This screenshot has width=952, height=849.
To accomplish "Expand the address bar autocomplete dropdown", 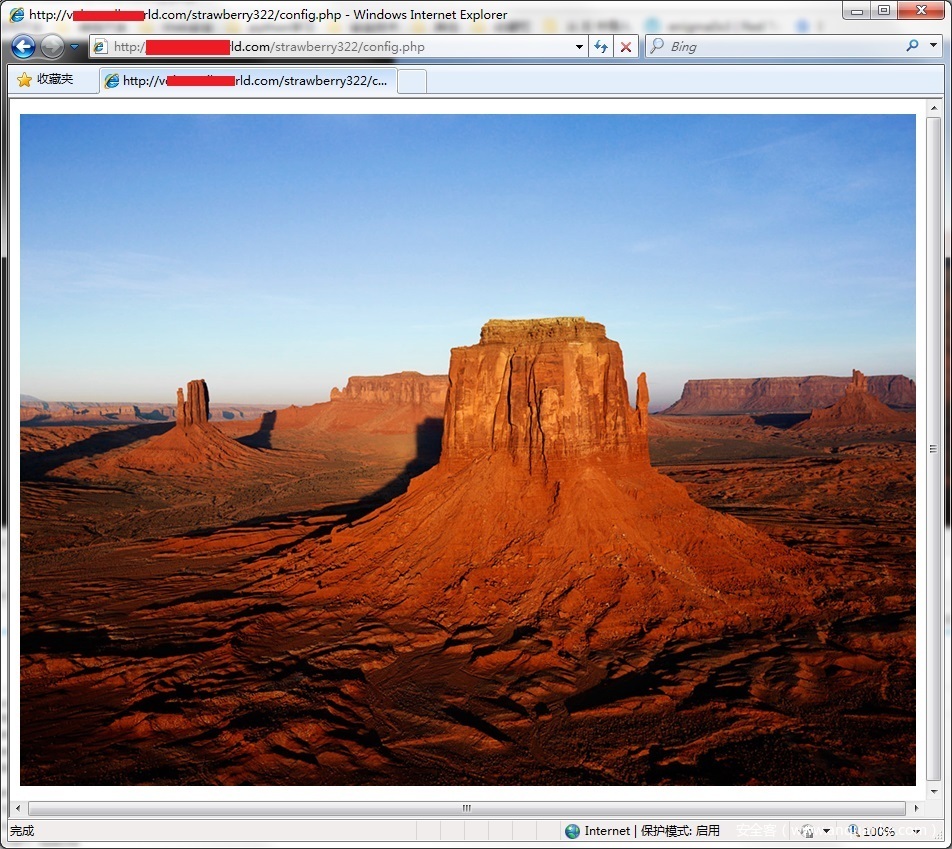I will pyautogui.click(x=579, y=47).
